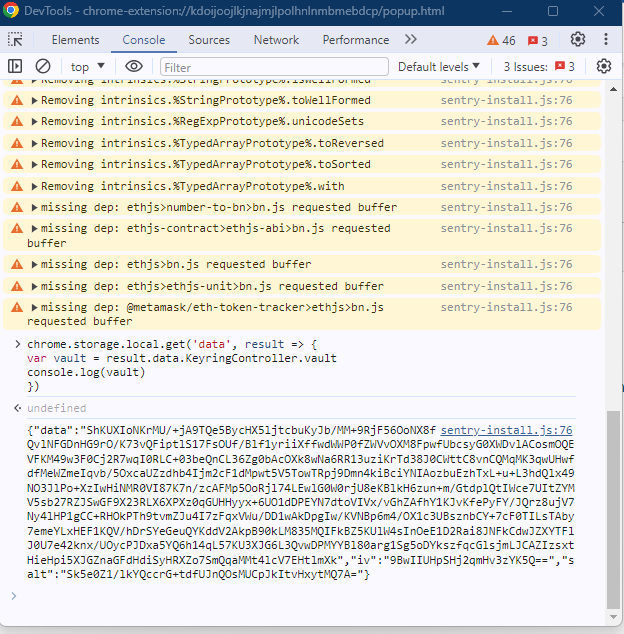Open sentry-install.js:76 link on unicodeSets row

coord(506,121)
